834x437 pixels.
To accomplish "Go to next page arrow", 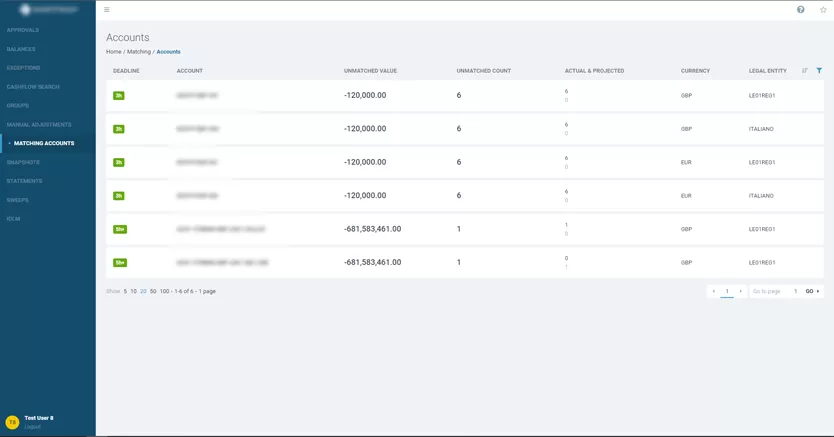I will coord(741,291).
